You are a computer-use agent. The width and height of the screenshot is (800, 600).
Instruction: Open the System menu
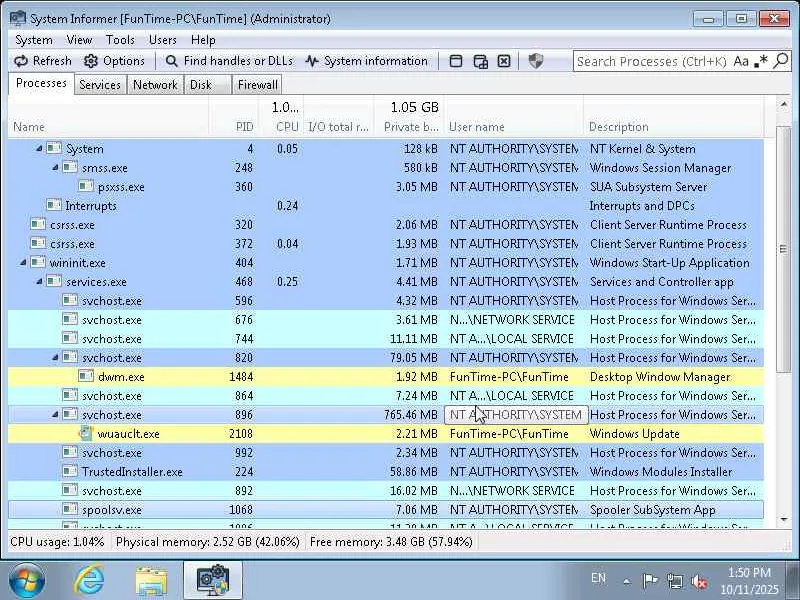click(x=34, y=40)
